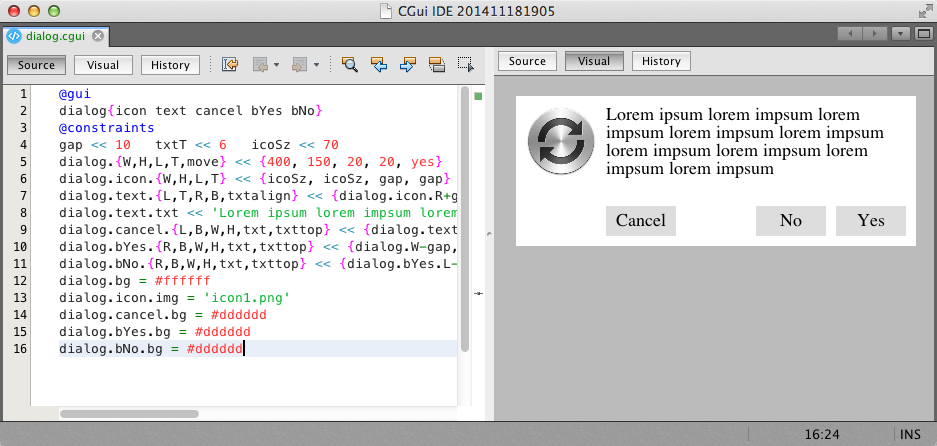Click the Find Previous Occurrence icon
937x446 pixels.
pos(379,65)
